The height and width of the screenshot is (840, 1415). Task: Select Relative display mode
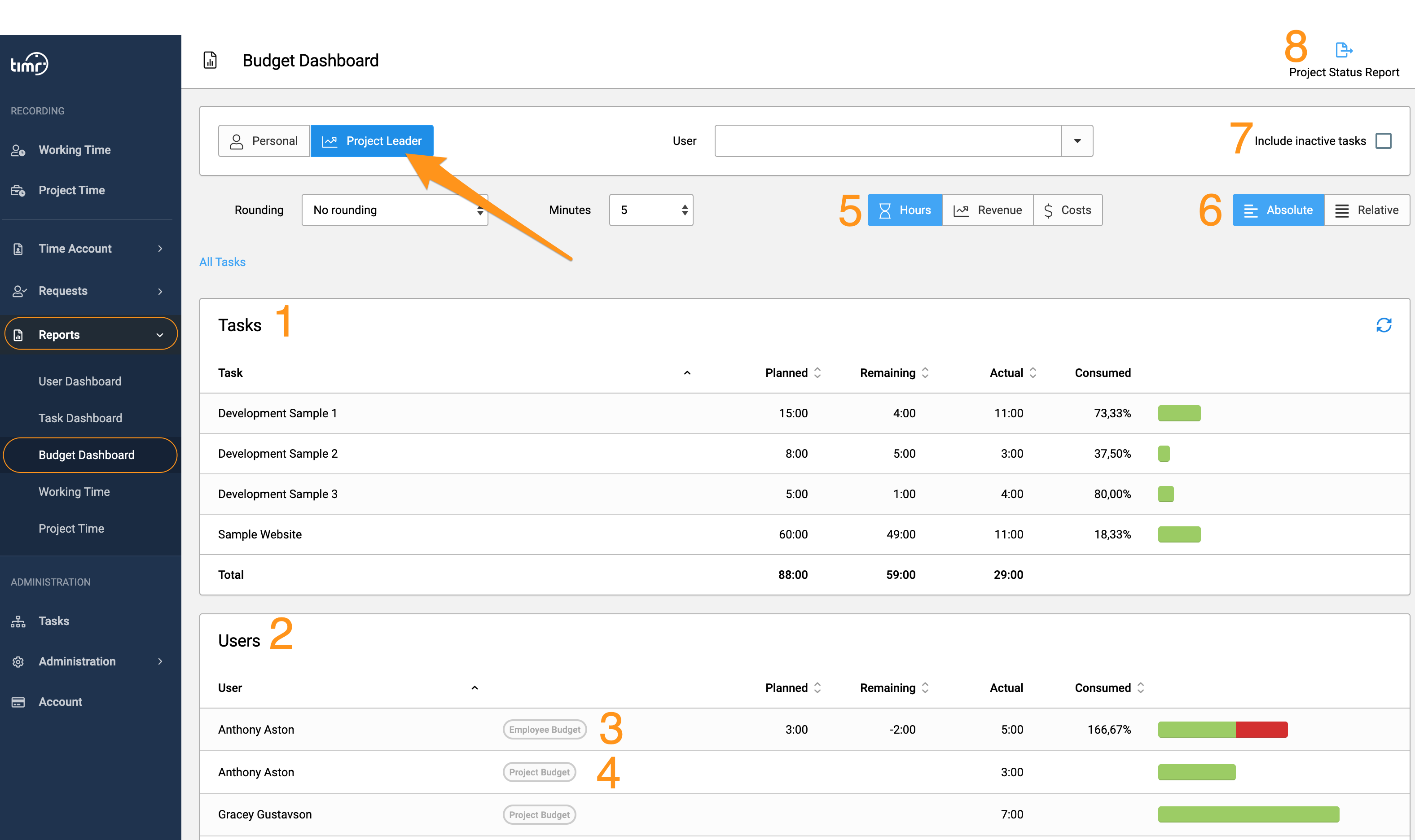[x=1367, y=210]
